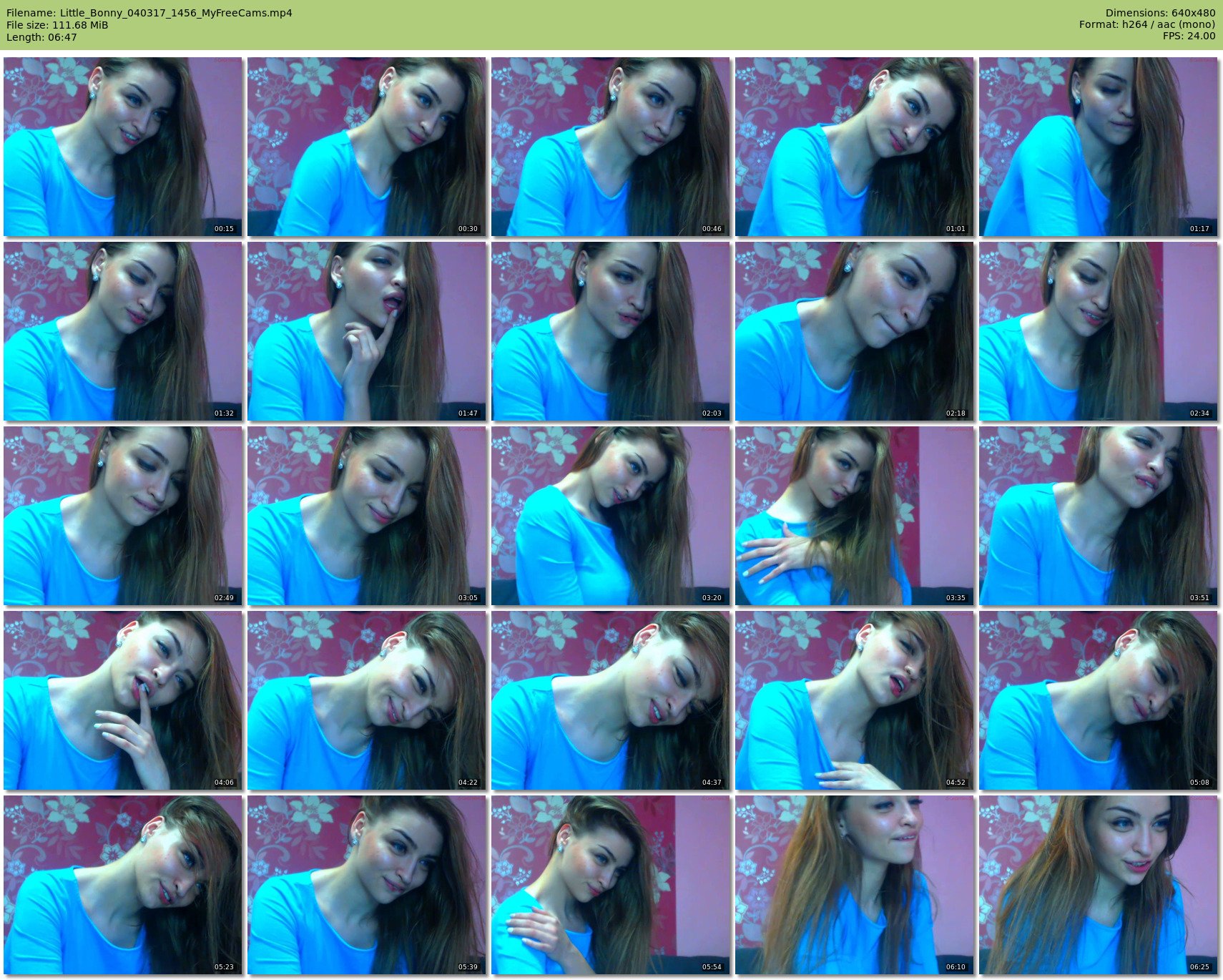Open the last thumbnail at 06:25
The width and height of the screenshot is (1223, 980).
(x=1098, y=885)
